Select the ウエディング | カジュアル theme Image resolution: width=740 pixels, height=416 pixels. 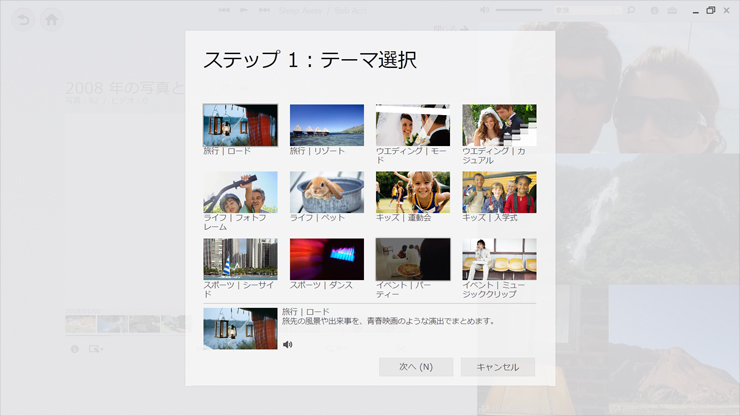pyautogui.click(x=499, y=125)
